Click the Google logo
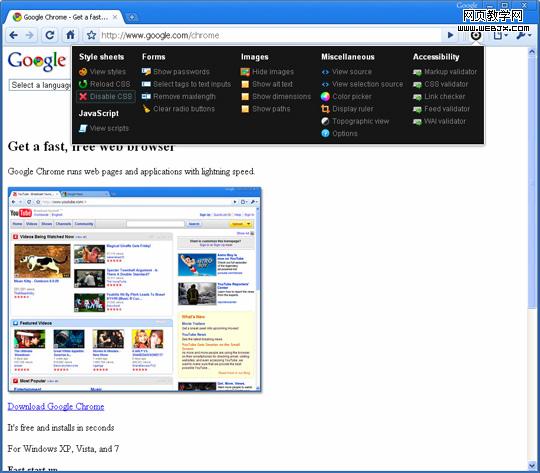This screenshot has height=473, width=540. 37,61
